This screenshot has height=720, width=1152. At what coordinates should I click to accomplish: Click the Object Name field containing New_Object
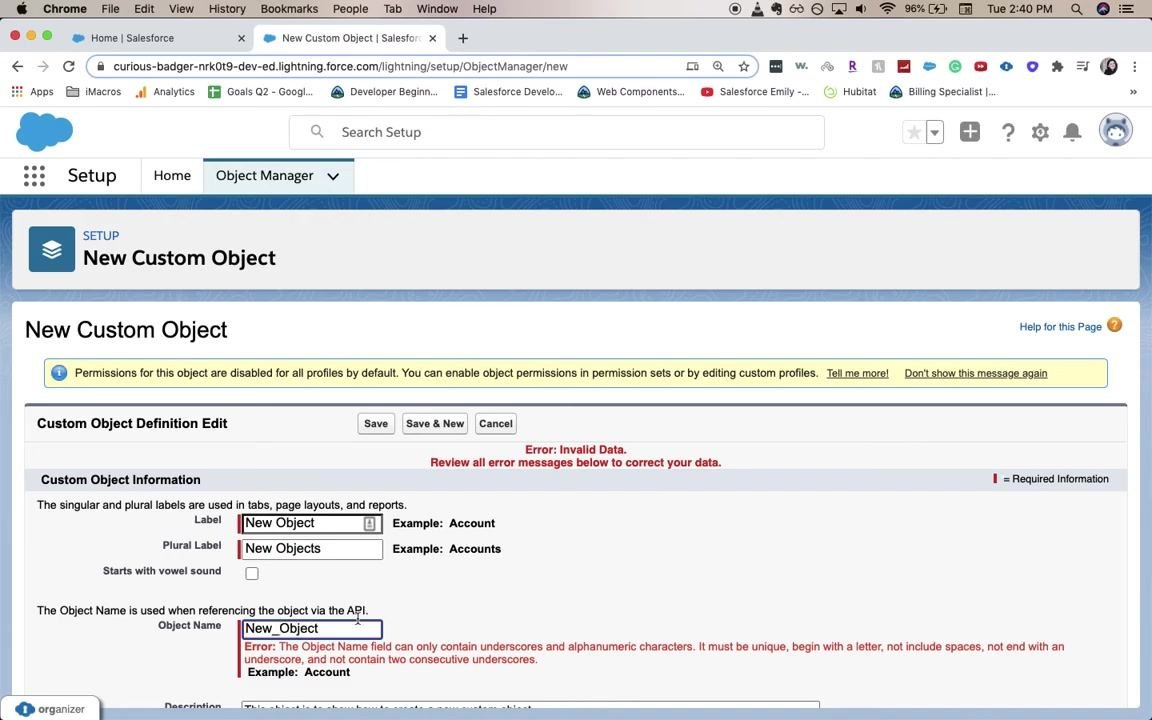pos(312,629)
